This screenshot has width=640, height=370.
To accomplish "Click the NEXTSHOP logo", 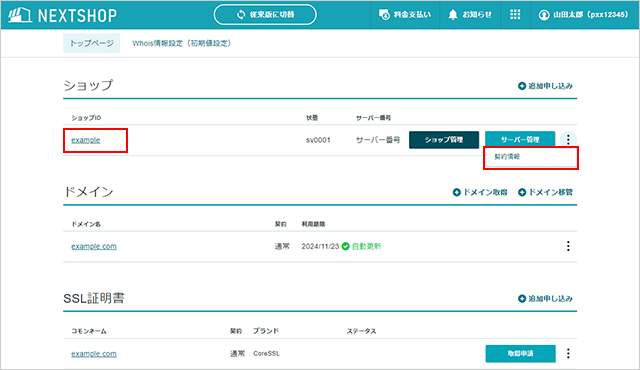I will 62,15.
